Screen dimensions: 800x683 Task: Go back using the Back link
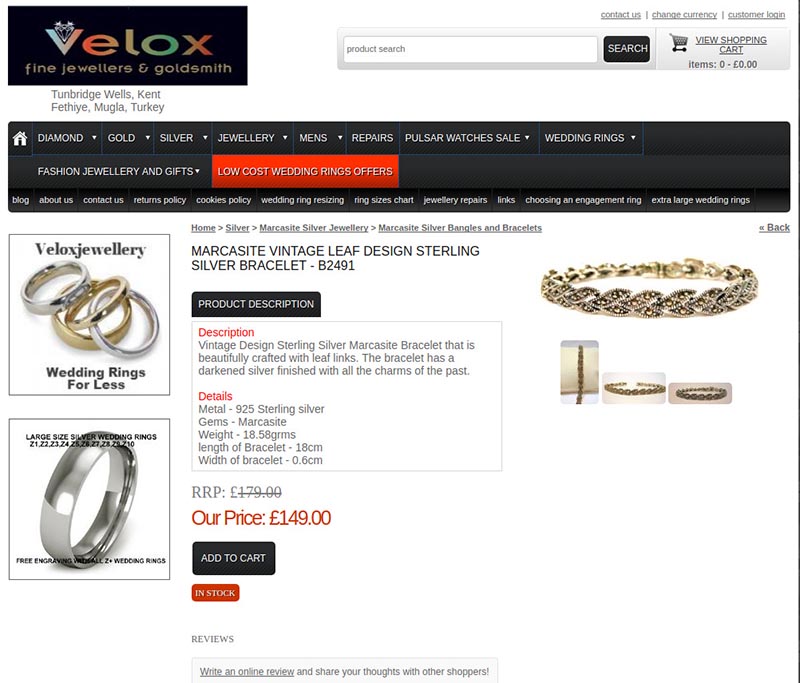tap(774, 227)
